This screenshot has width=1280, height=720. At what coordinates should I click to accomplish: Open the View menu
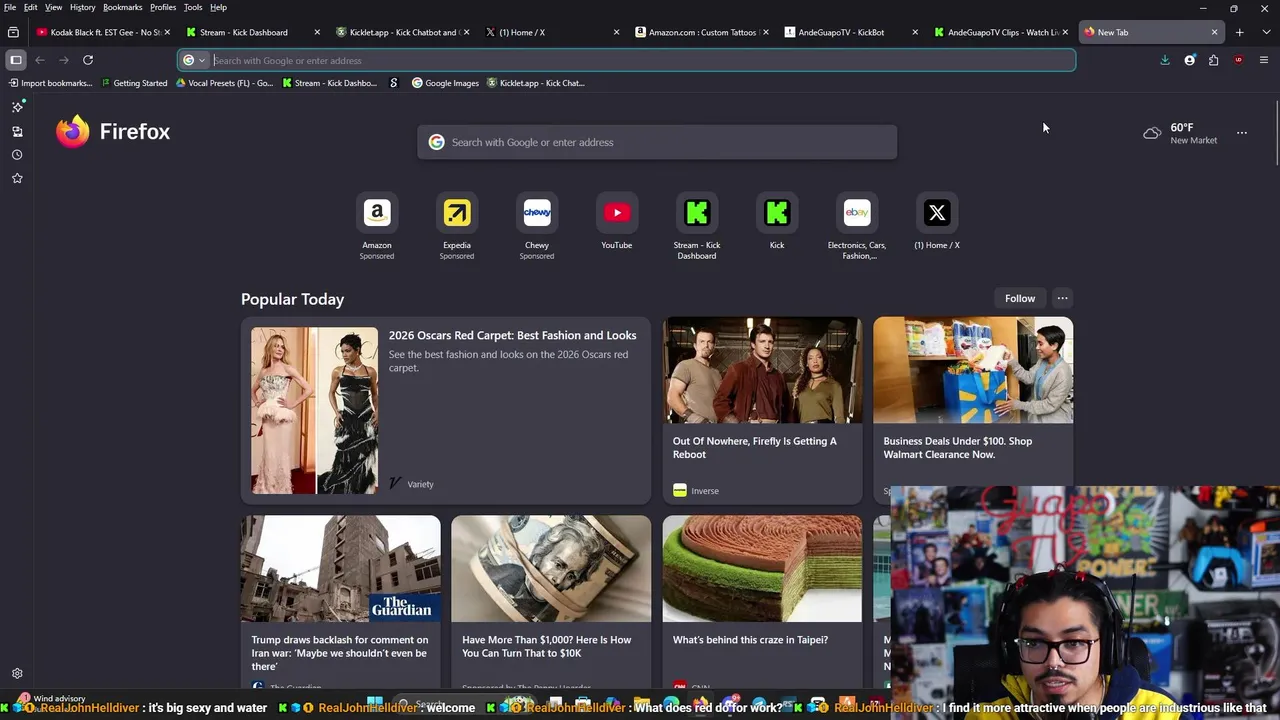pyautogui.click(x=54, y=7)
